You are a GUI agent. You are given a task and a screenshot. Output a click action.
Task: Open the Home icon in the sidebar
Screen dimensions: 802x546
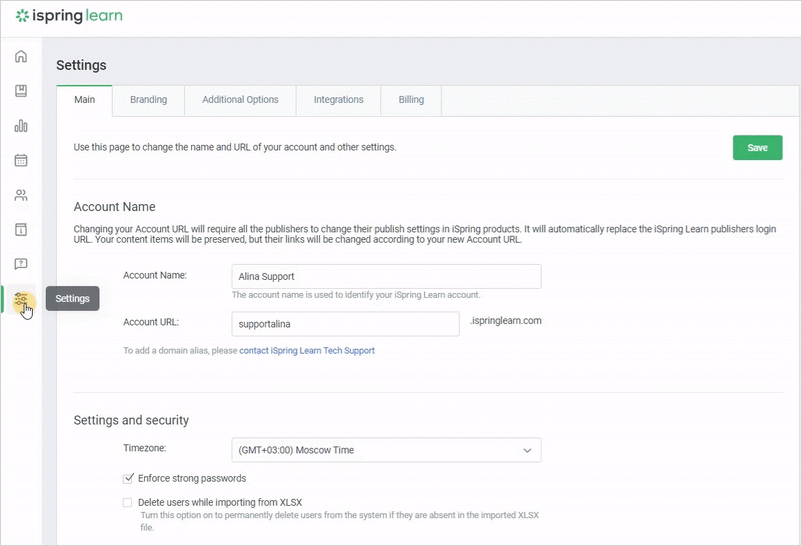point(21,56)
